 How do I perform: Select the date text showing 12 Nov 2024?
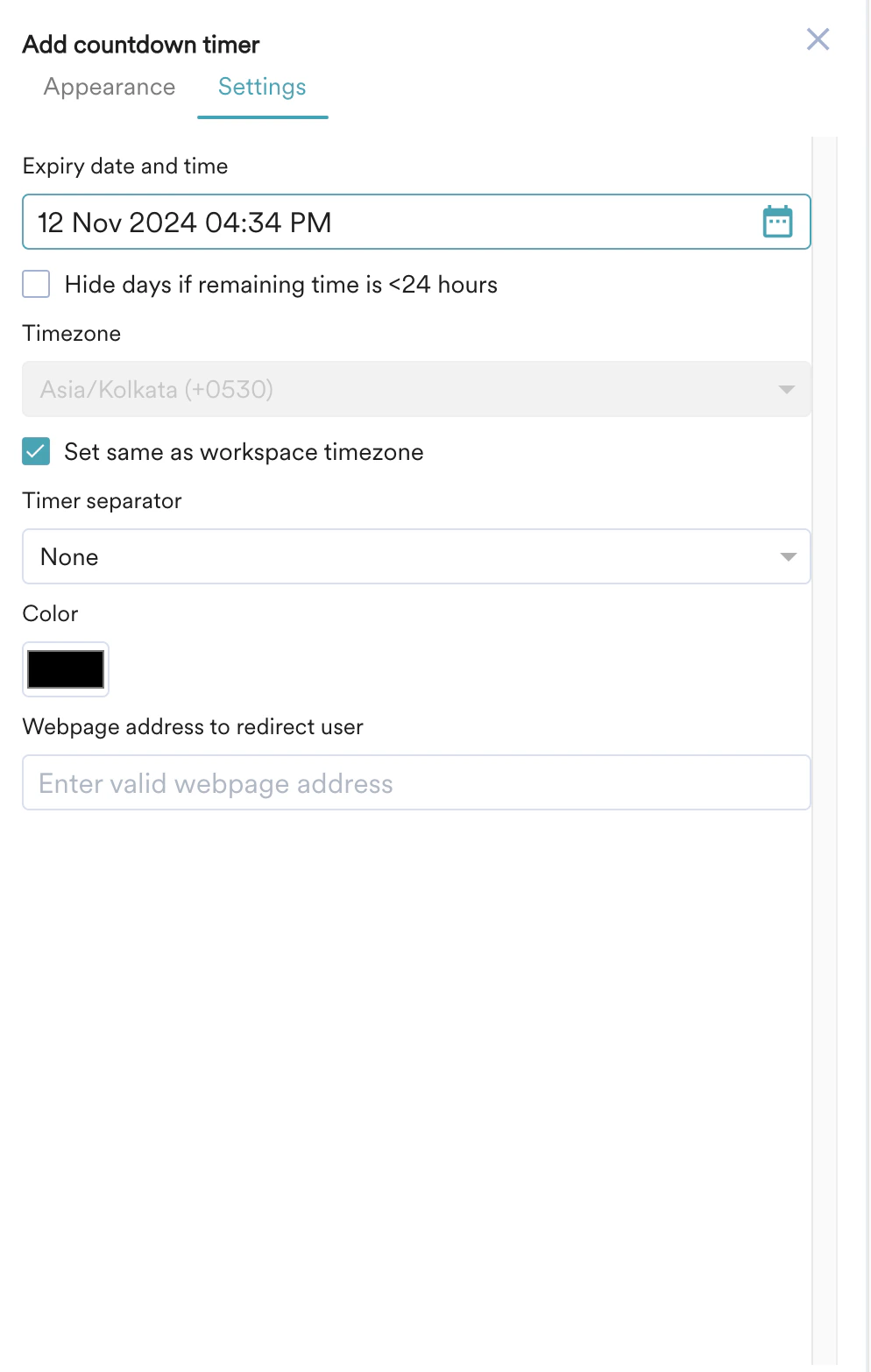tap(184, 222)
